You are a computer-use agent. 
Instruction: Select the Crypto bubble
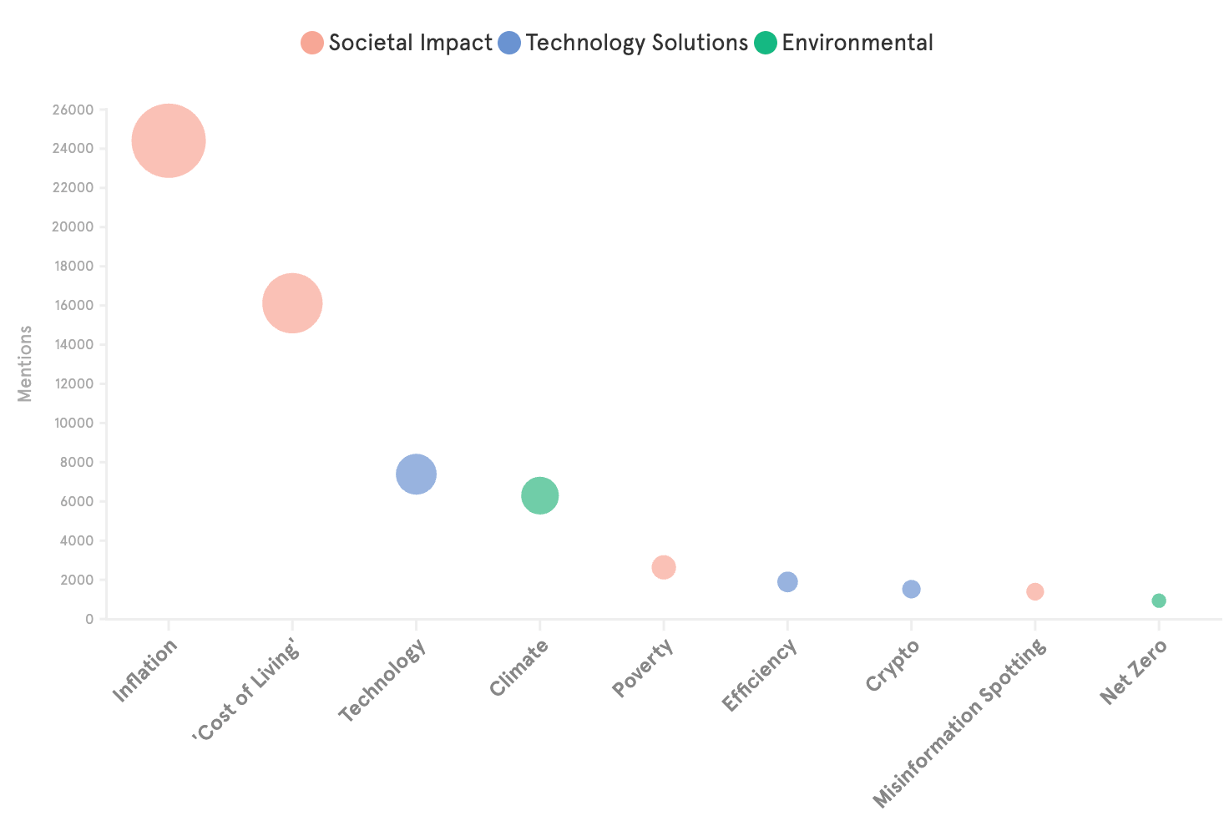[911, 589]
